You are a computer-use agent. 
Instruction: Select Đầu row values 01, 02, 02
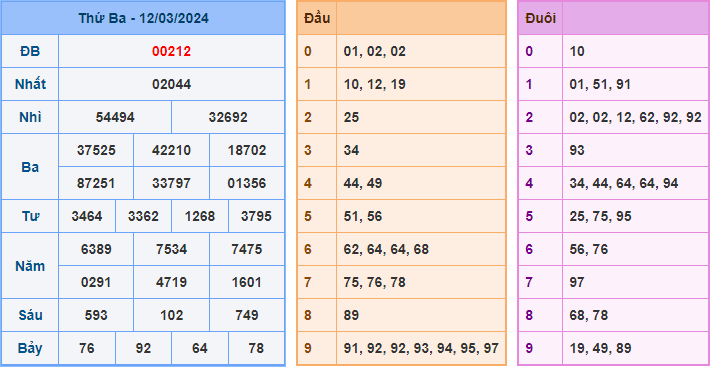[x=374, y=52]
